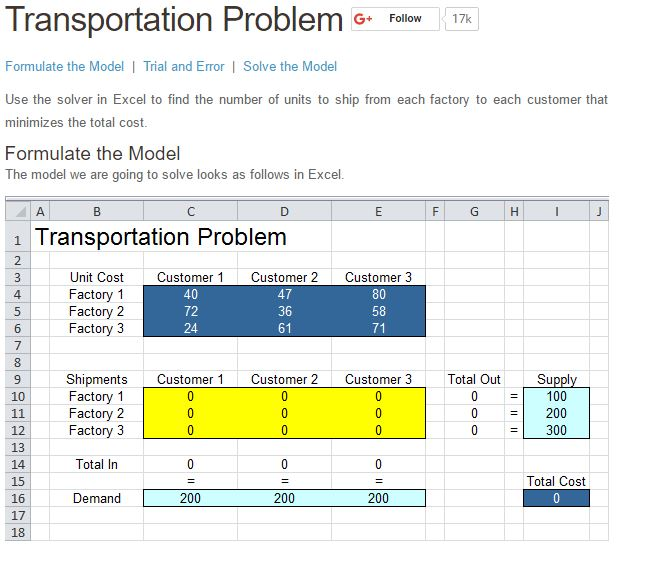This screenshot has height=578, width=645.
Task: Click the 17k follower count bubble
Action: click(x=461, y=19)
